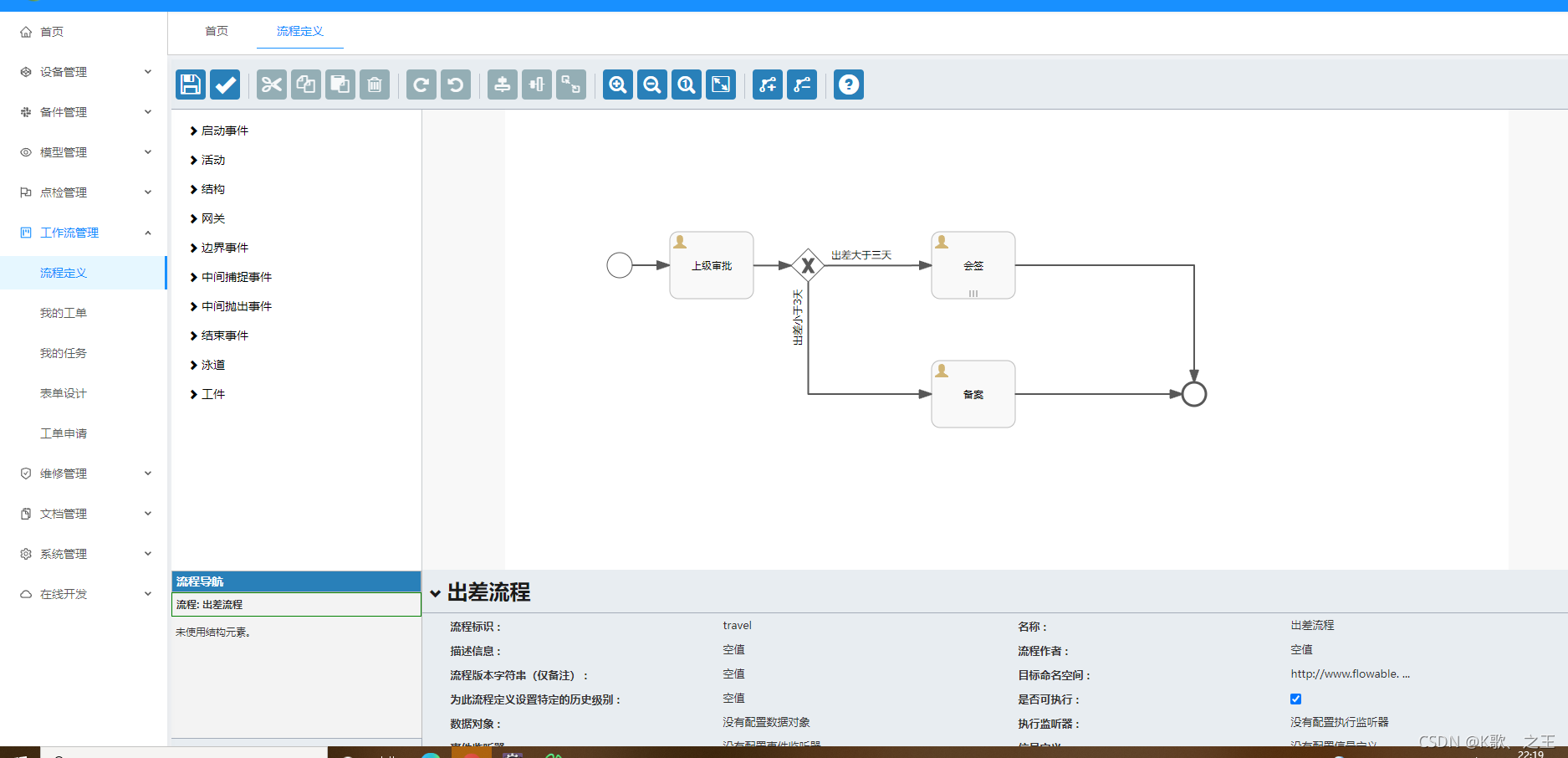Expand 在线开发 sidebar menu
1568x758 pixels.
pyautogui.click(x=84, y=594)
